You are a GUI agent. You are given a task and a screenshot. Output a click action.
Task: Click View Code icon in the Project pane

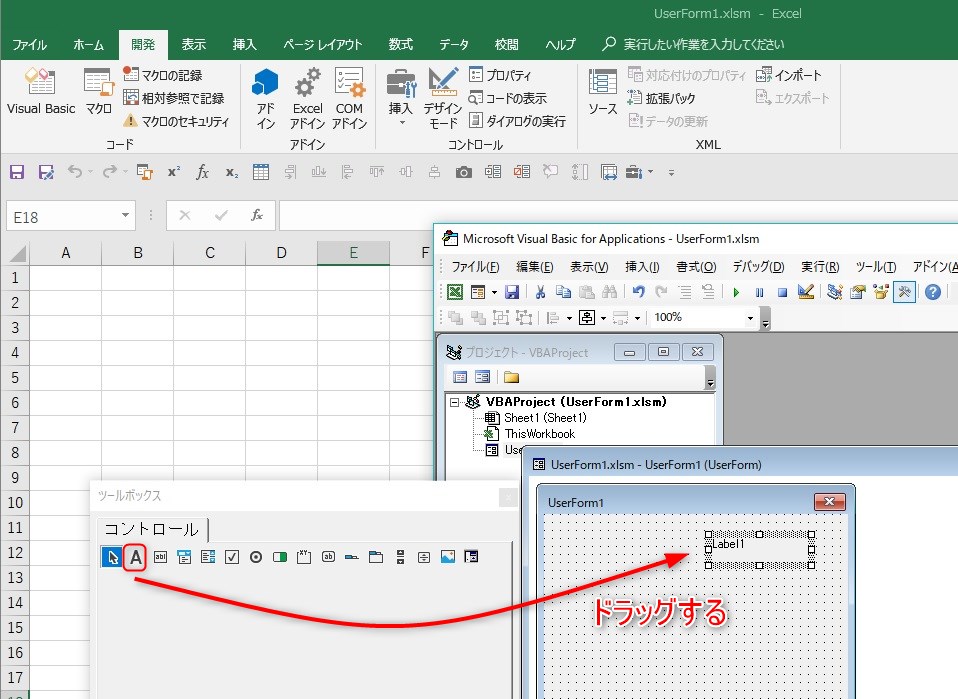click(460, 377)
